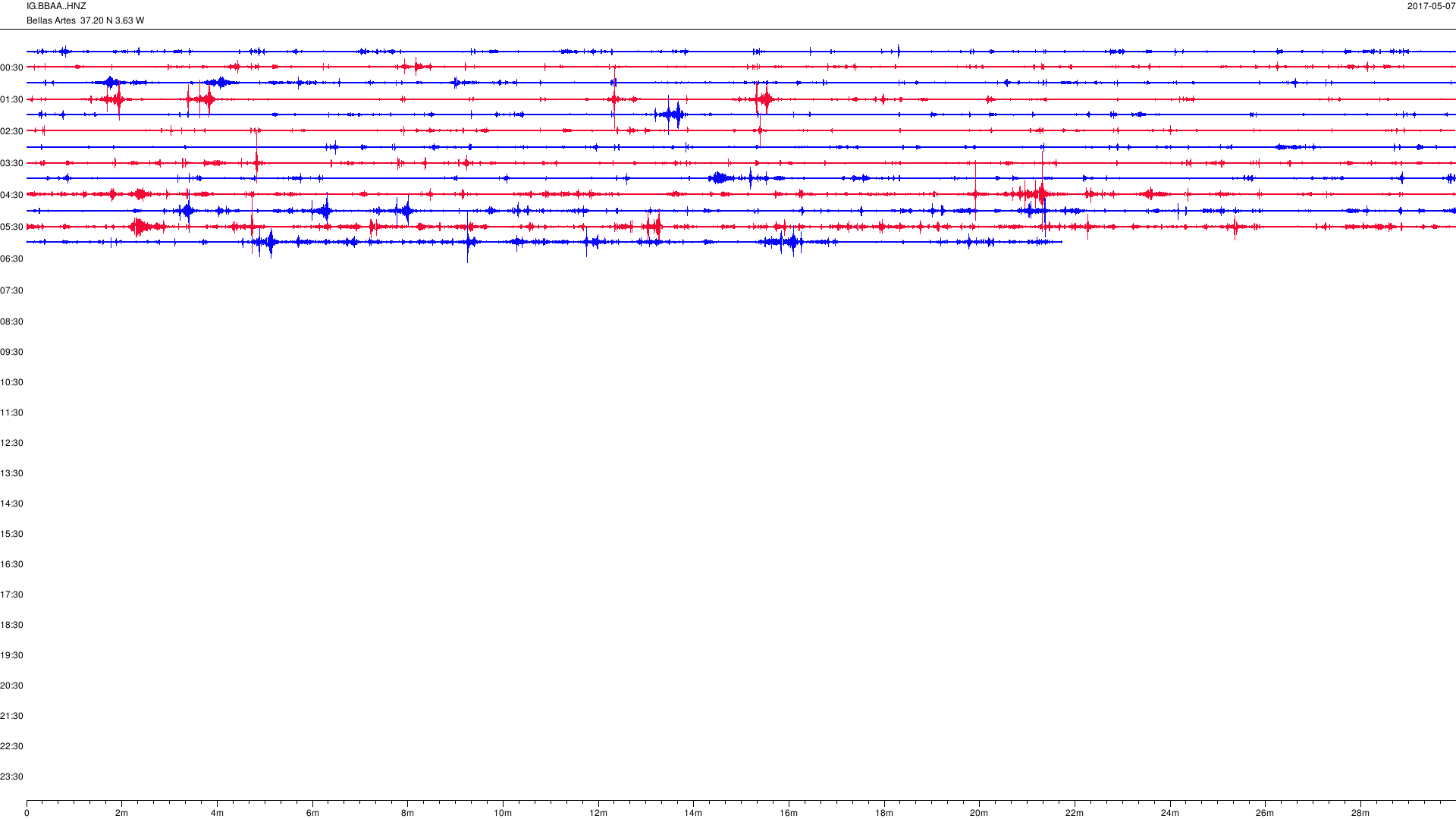This screenshot has width=1456, height=819.
Task: Click the 16m axis tick label
Action: 789,813
